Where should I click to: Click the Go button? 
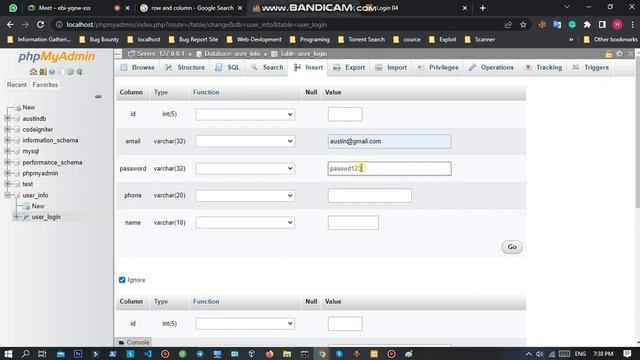(512, 247)
